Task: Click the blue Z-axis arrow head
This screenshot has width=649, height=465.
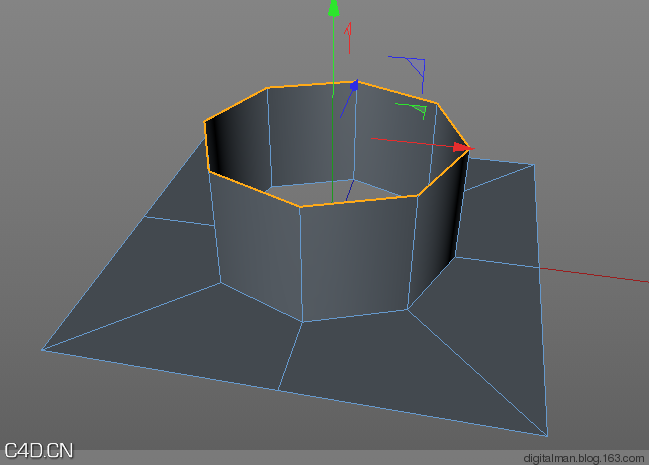Action: (353, 87)
